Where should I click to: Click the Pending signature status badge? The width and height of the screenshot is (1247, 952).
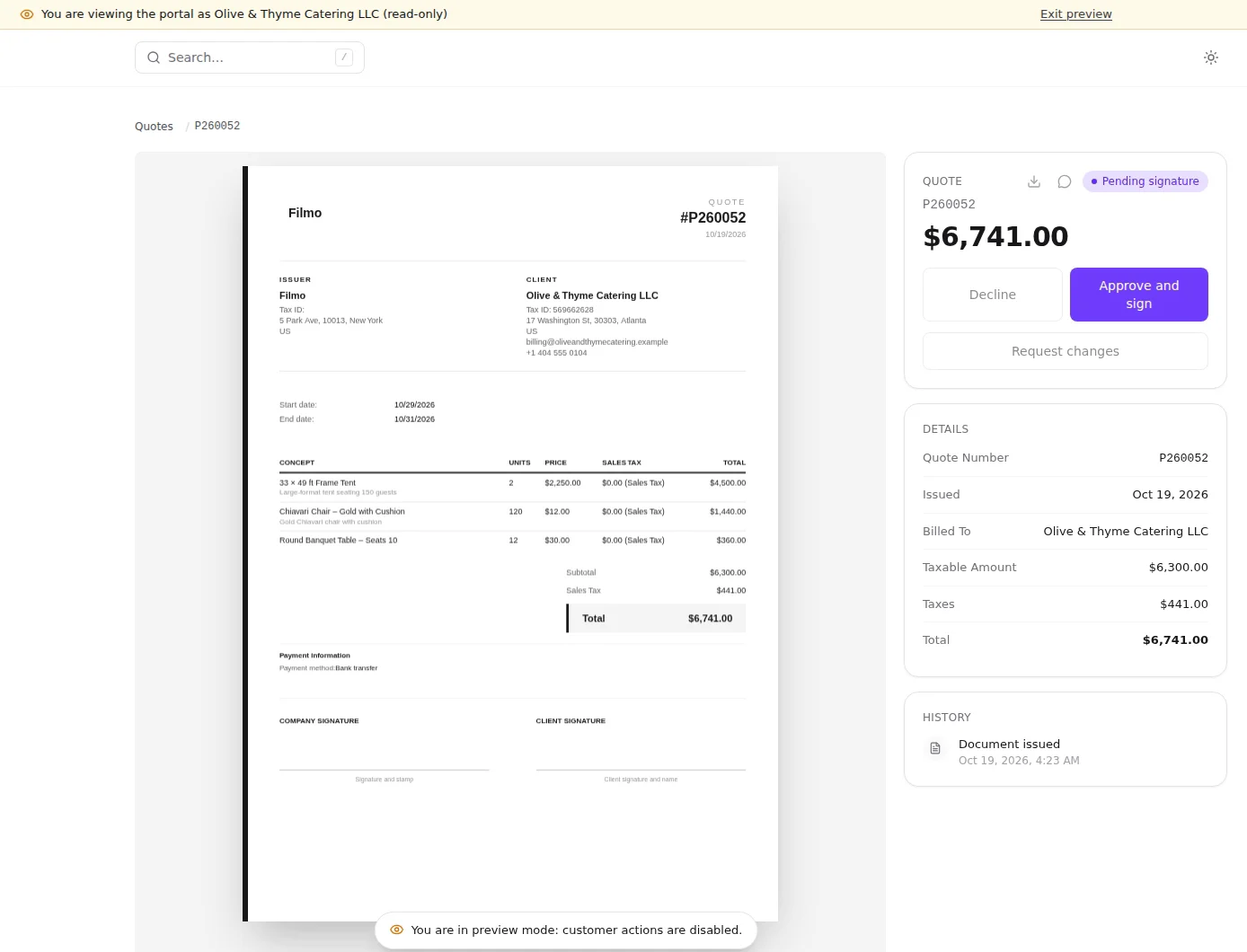click(1145, 181)
